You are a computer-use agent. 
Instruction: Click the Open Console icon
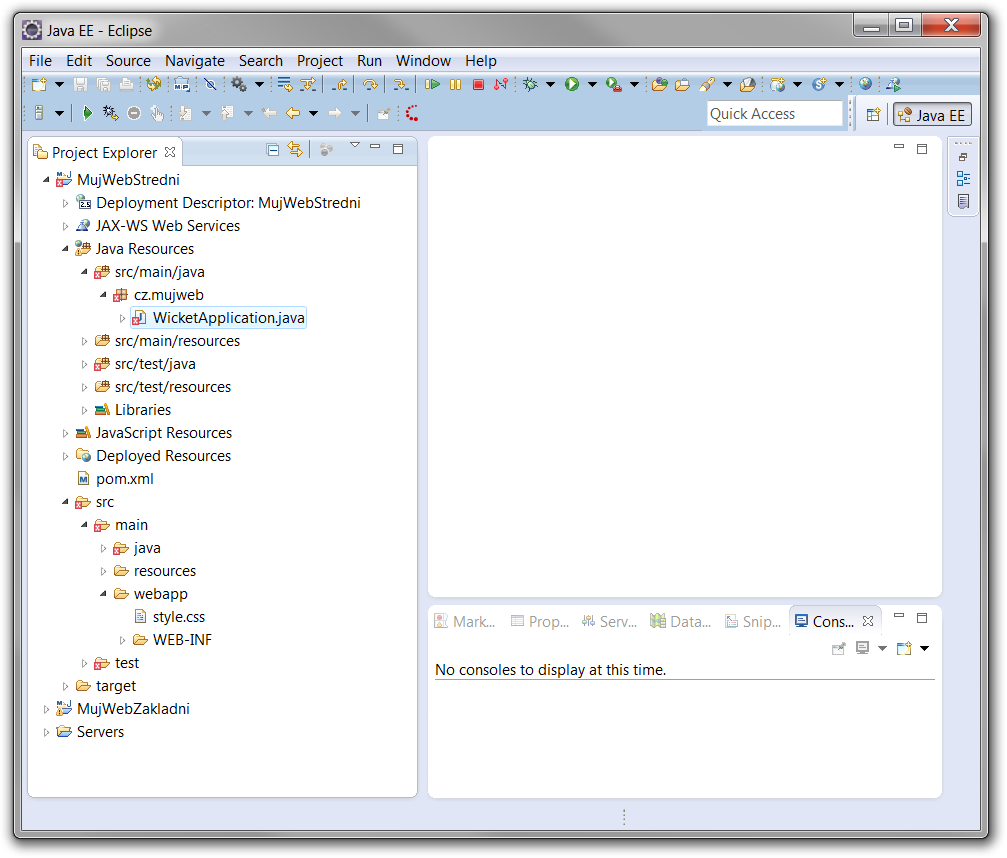904,649
